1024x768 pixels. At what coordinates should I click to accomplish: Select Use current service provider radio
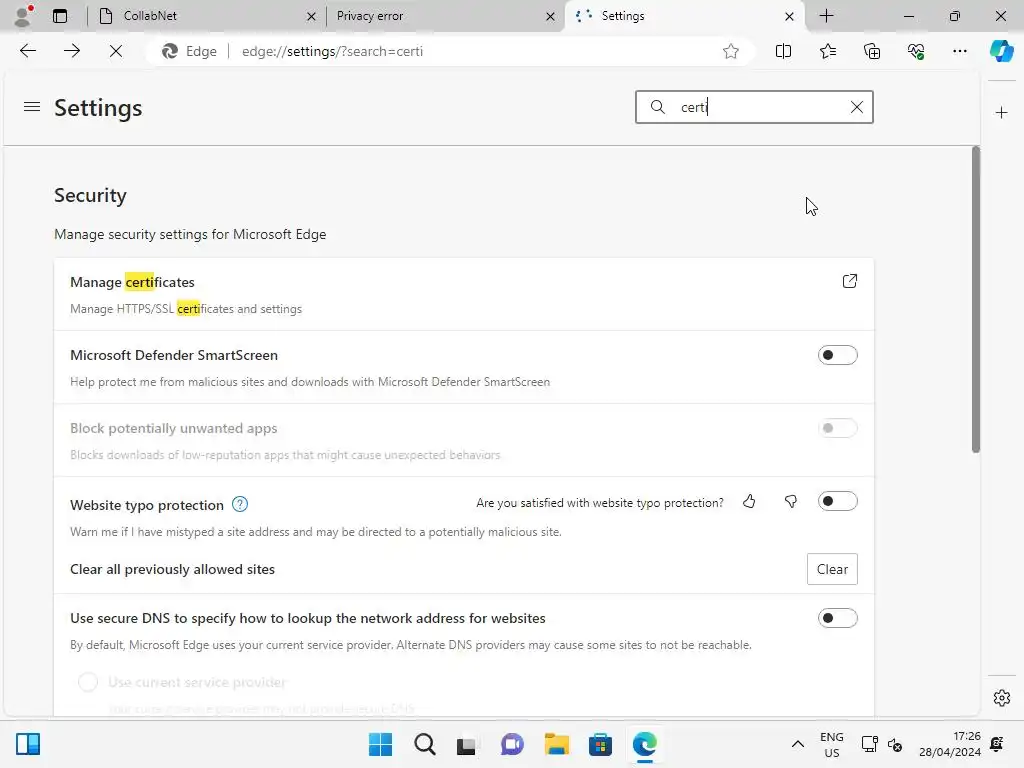coord(88,682)
